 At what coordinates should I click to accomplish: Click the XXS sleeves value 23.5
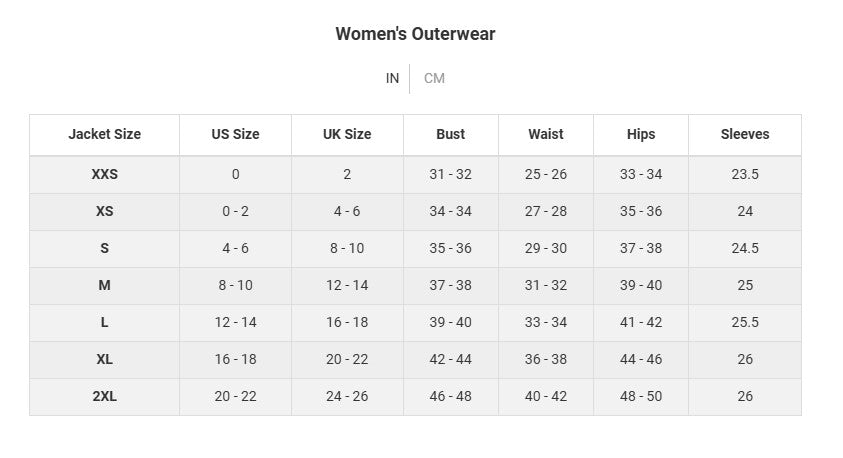[745, 174]
